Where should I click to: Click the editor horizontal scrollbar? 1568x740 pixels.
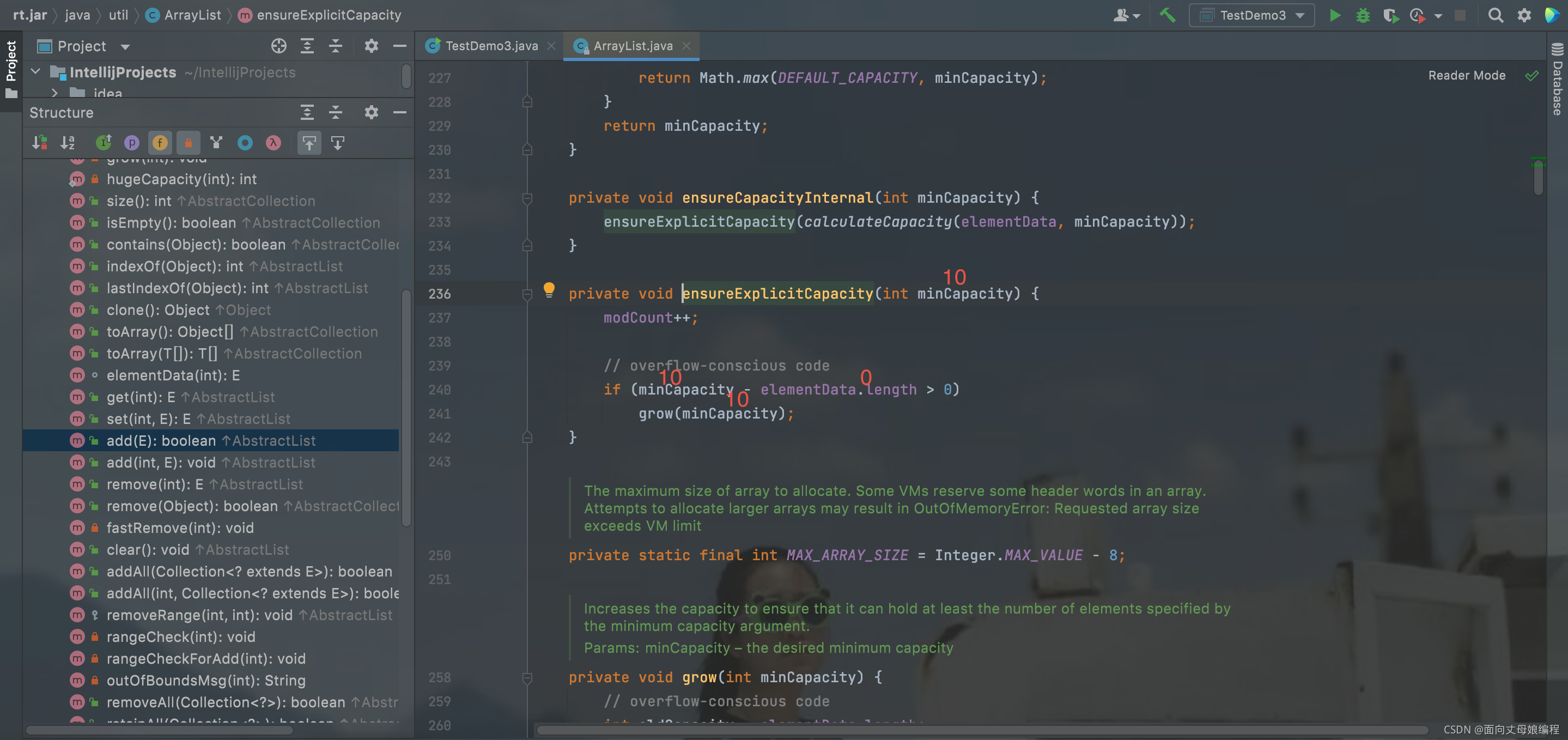tap(982, 730)
